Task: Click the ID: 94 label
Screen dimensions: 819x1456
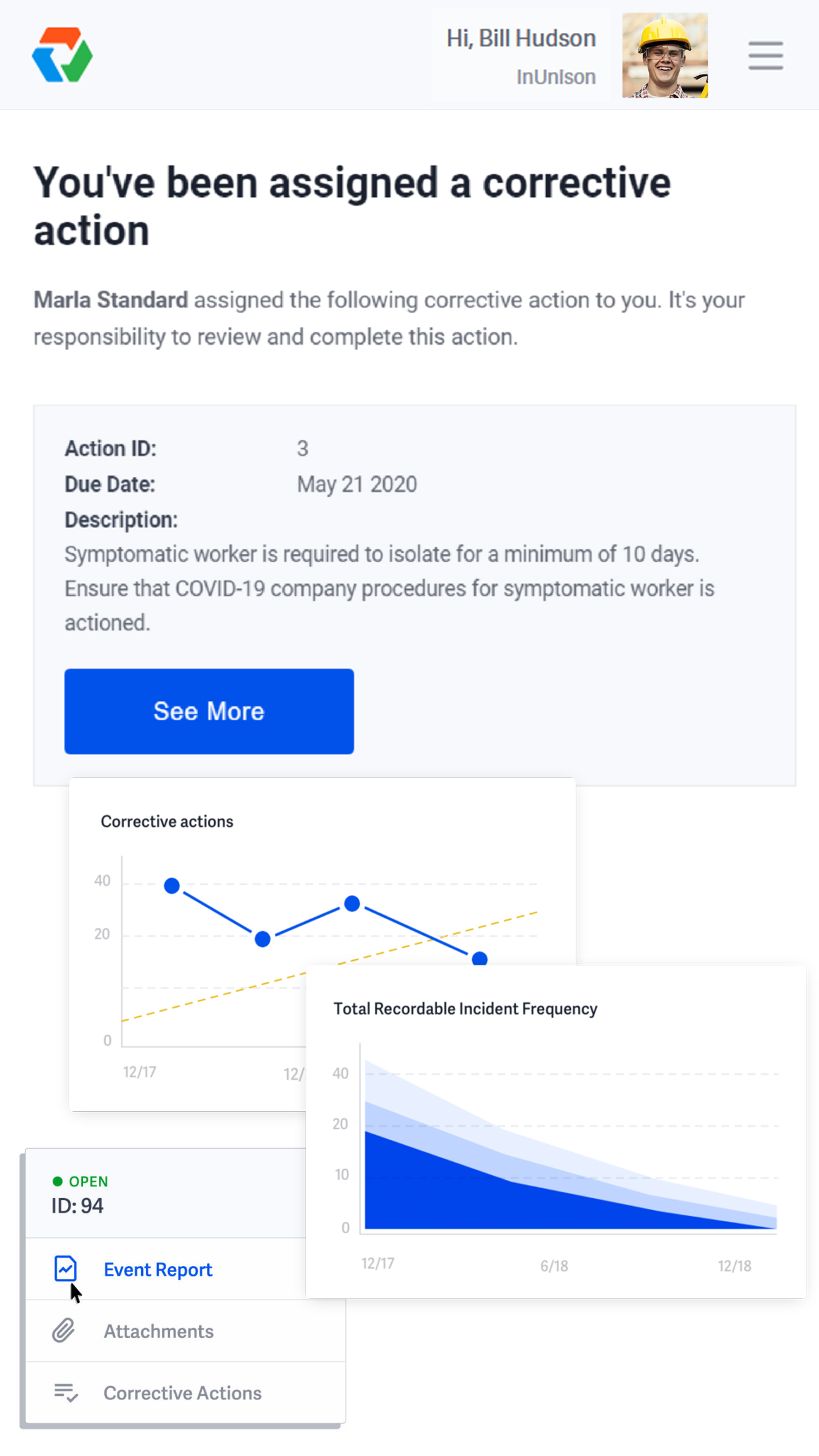Action: click(x=77, y=1205)
